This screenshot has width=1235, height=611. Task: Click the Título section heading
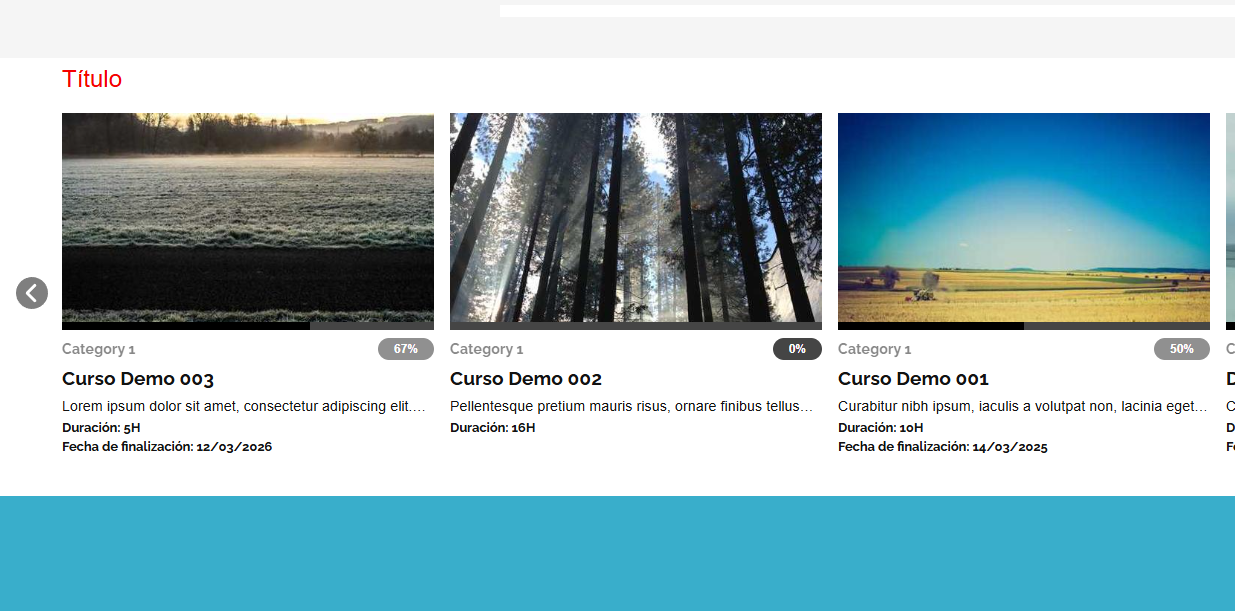92,79
